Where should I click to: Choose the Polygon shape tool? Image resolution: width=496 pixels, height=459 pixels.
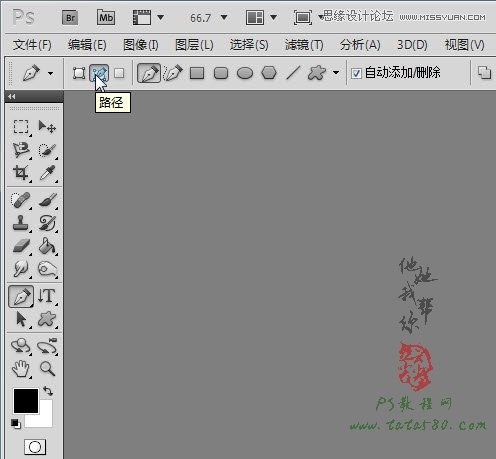[269, 73]
